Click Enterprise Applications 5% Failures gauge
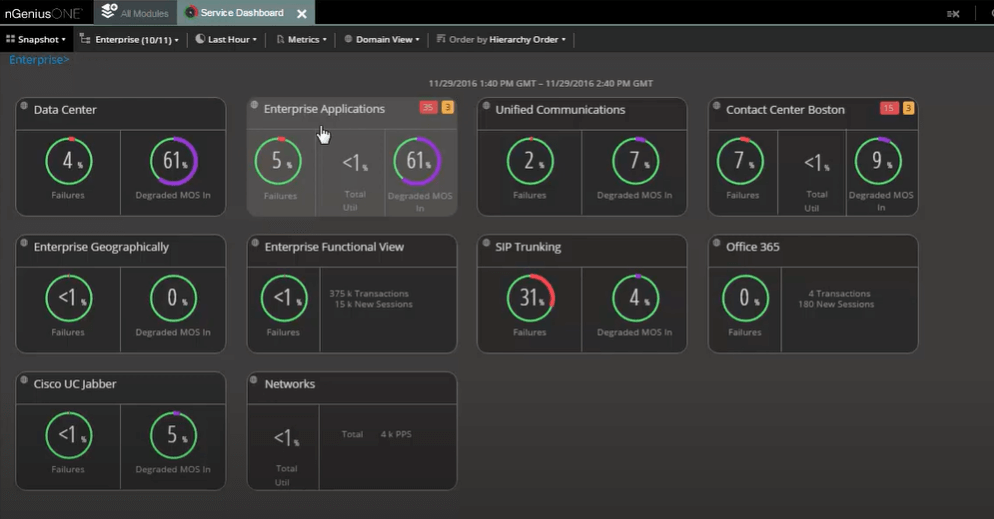994x519 pixels. 278,161
